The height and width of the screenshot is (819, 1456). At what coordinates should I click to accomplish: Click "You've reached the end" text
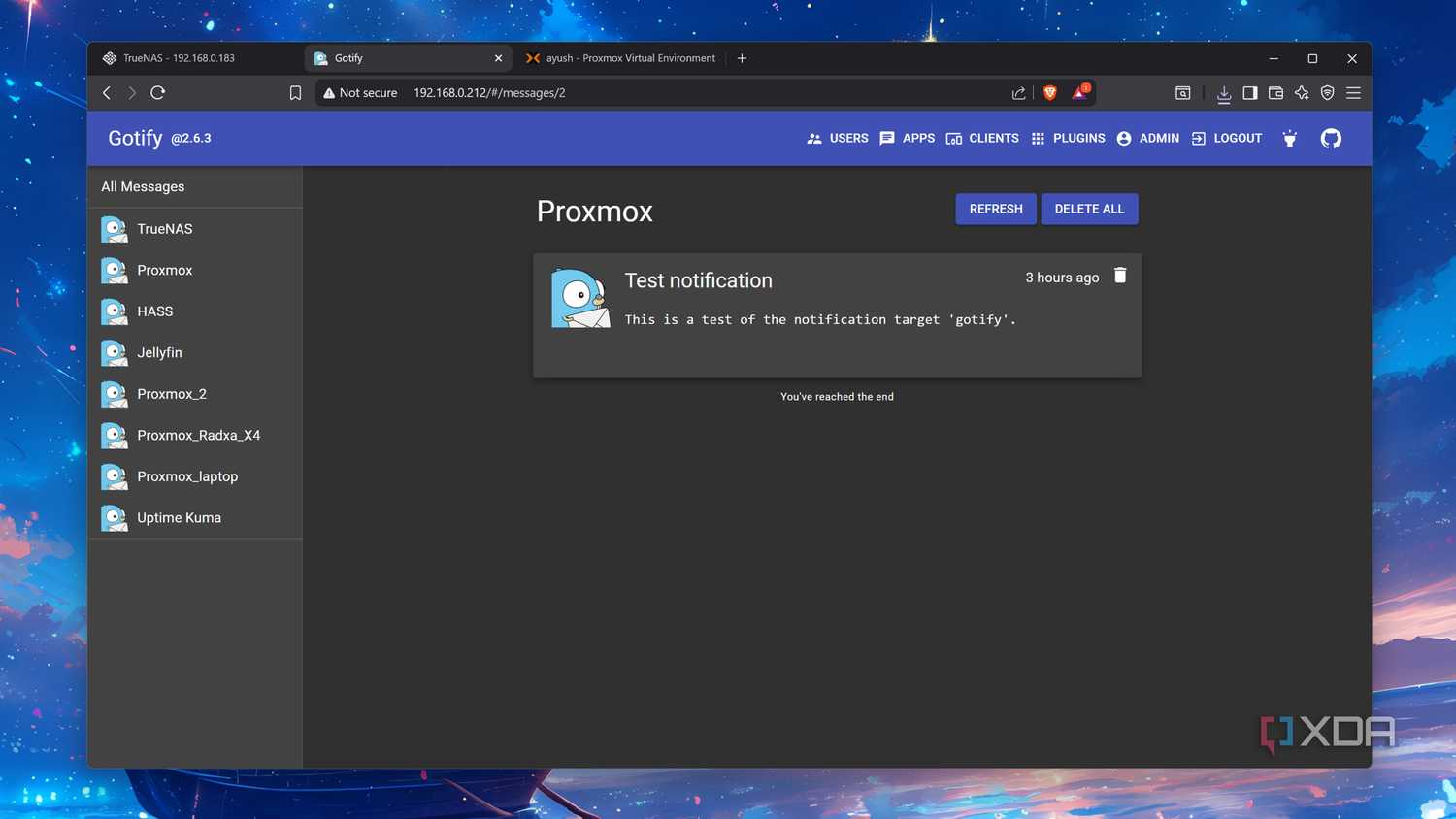tap(837, 397)
